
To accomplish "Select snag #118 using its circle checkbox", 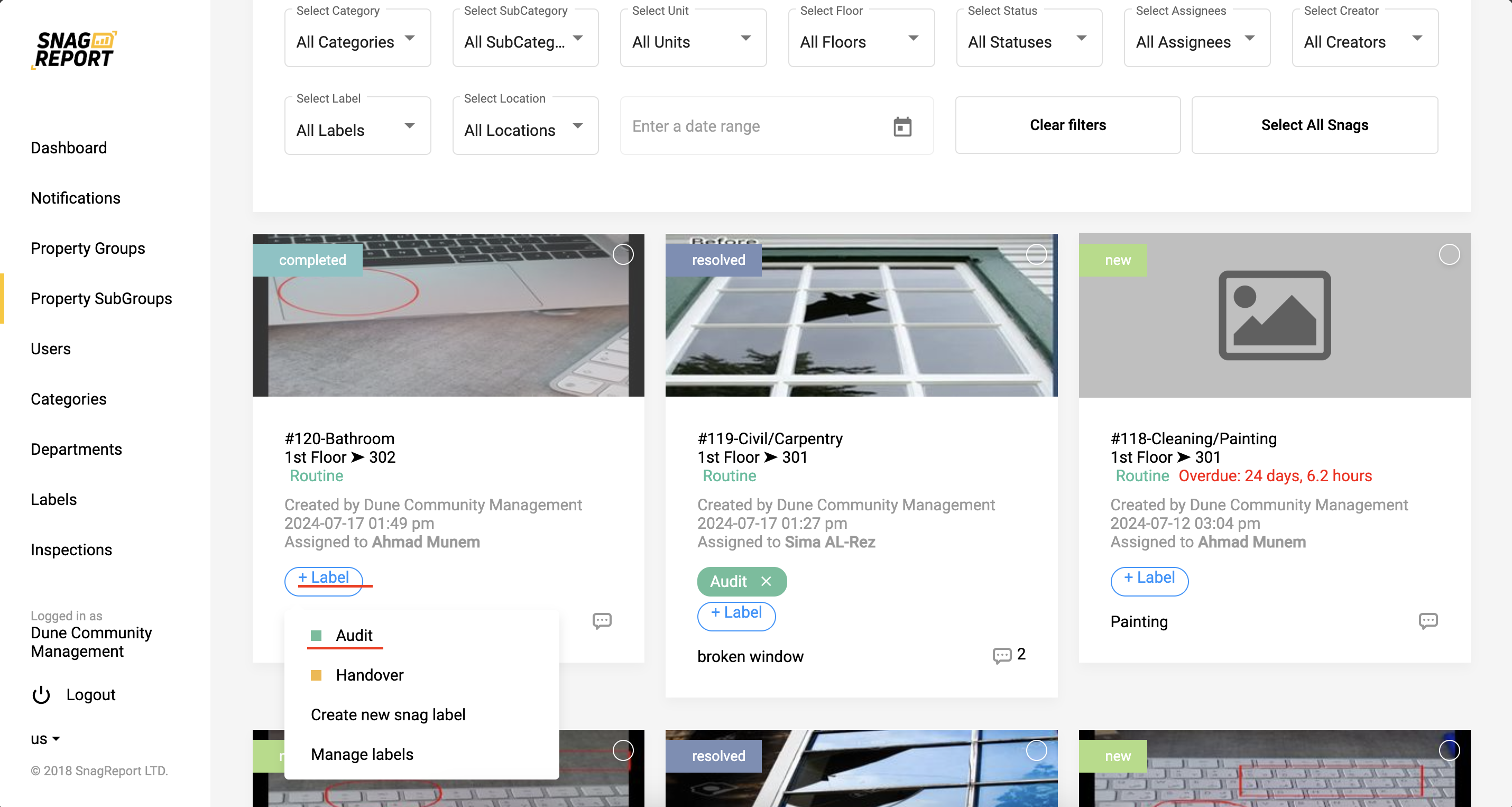I will point(1449,254).
